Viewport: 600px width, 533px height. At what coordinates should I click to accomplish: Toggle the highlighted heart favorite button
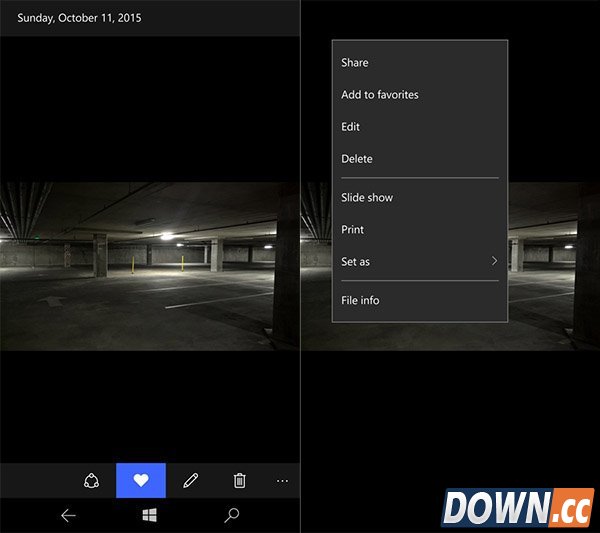(x=141, y=481)
